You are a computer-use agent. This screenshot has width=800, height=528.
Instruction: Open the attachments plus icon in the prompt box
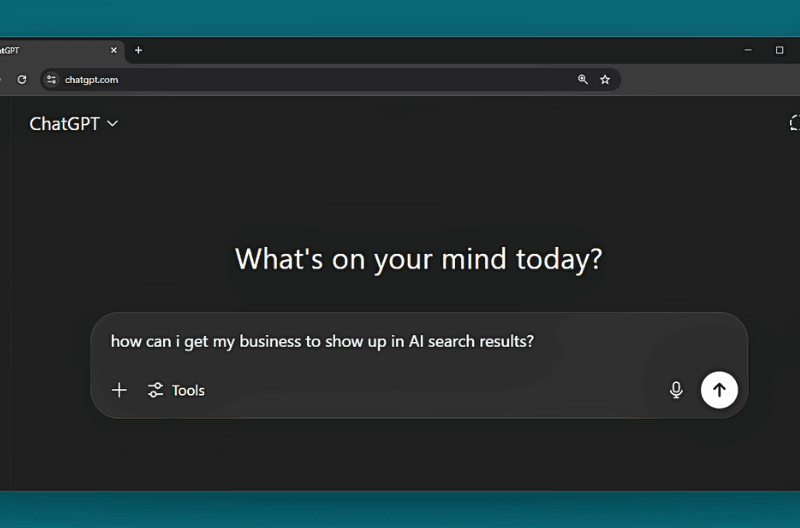pyautogui.click(x=119, y=390)
